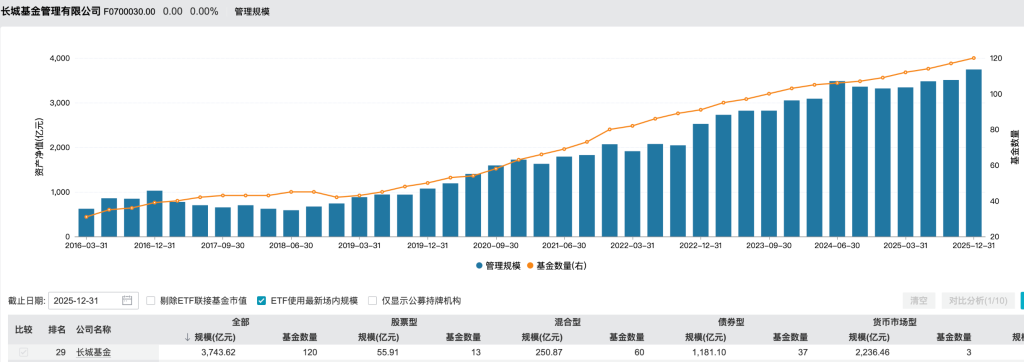The image size is (1024, 362).
Task: Click the 基金数量 right axis title
Action: [x=1014, y=147]
